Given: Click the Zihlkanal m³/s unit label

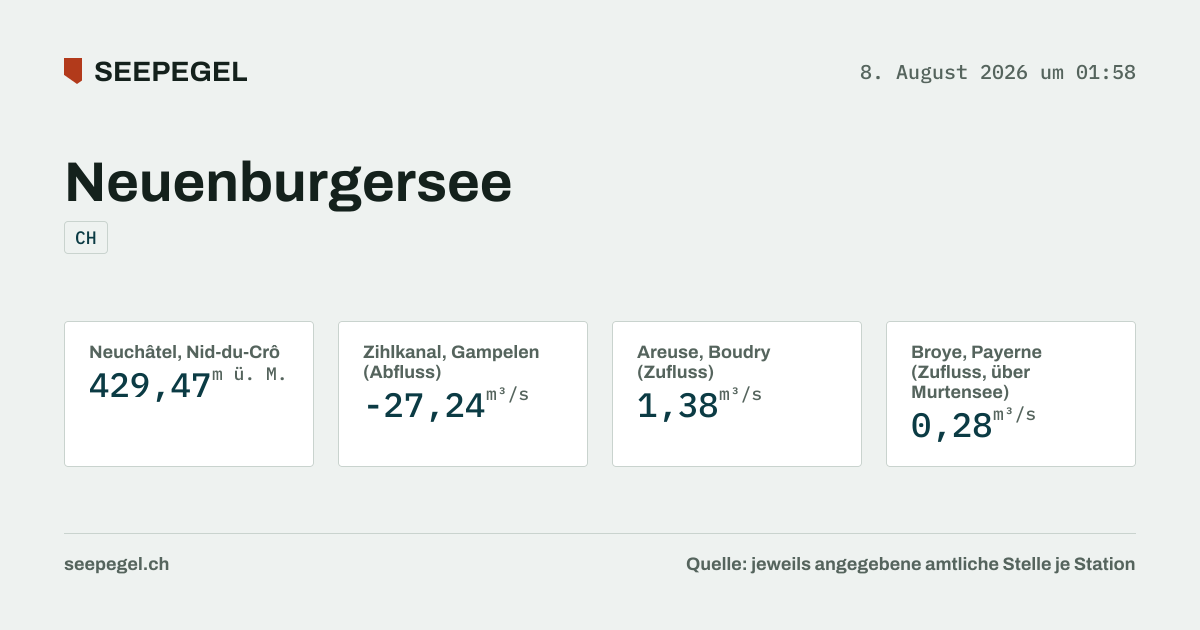Looking at the screenshot, I should pyautogui.click(x=507, y=395).
